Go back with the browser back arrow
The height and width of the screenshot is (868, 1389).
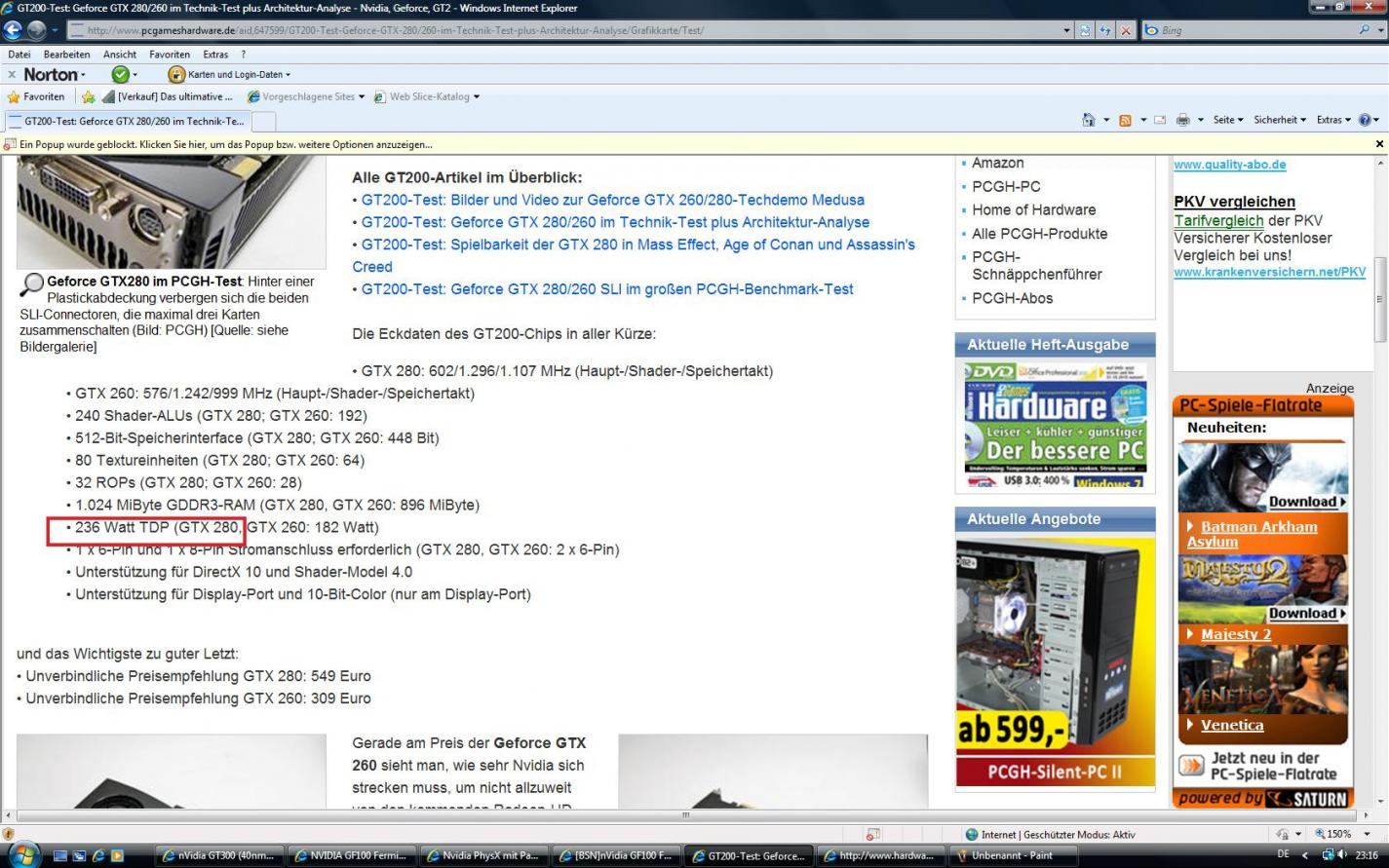14,30
